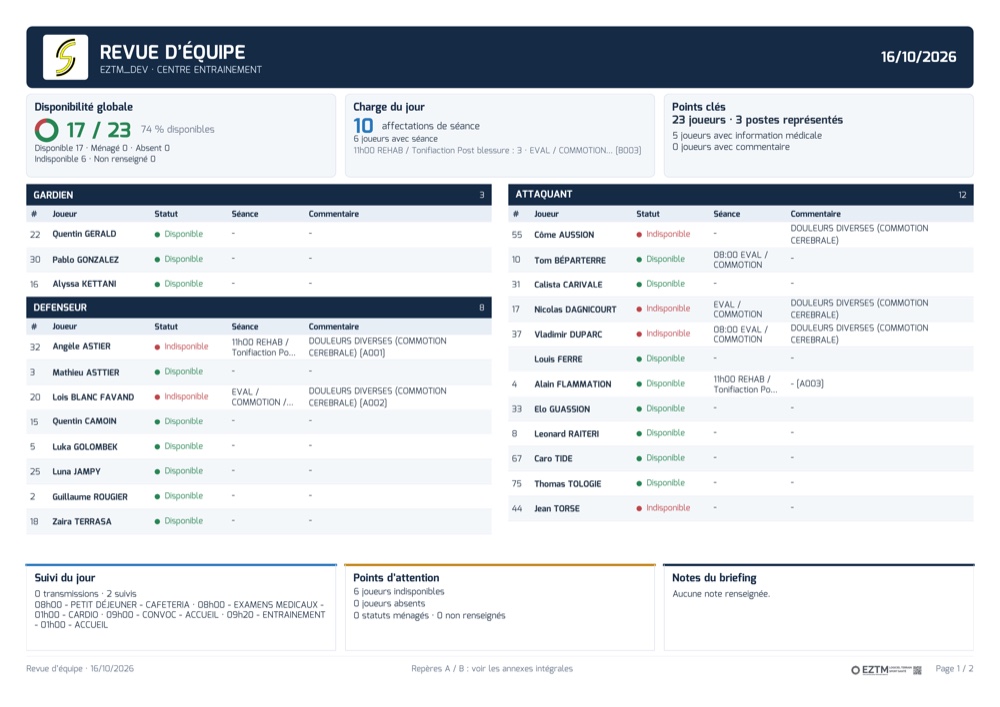Click green status dot for Zaira TERRASA
This screenshot has height=707, width=1000.
[x=157, y=521]
